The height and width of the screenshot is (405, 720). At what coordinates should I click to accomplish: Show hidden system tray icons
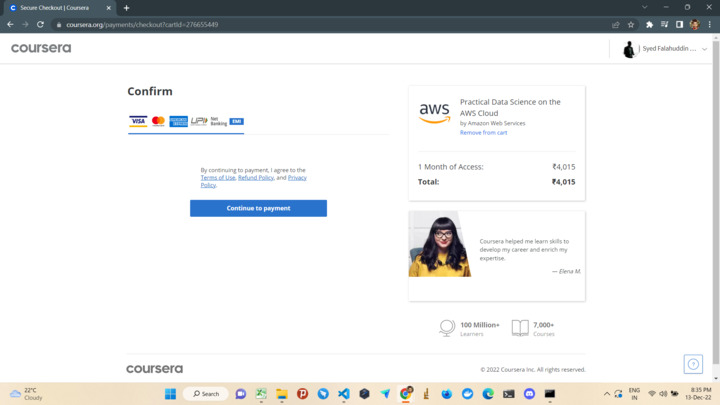[x=607, y=394]
